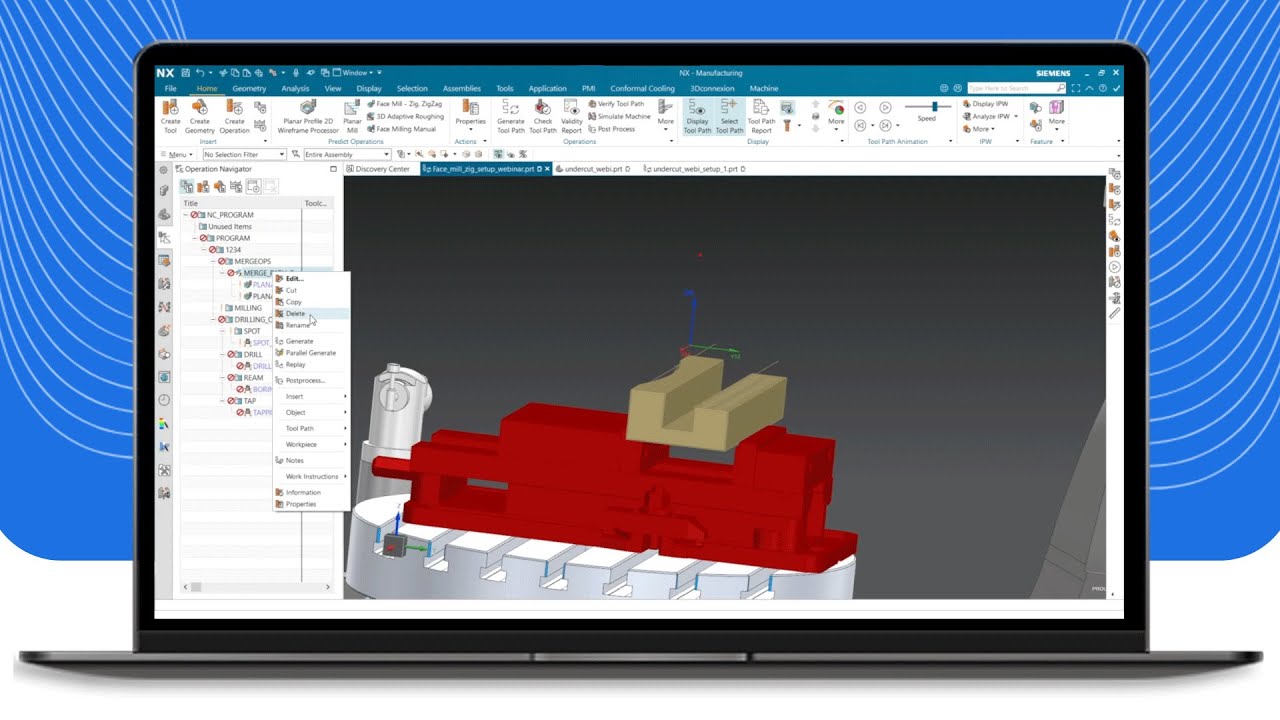Open the Work Instructions submenu
The image size is (1280, 720).
coord(312,476)
